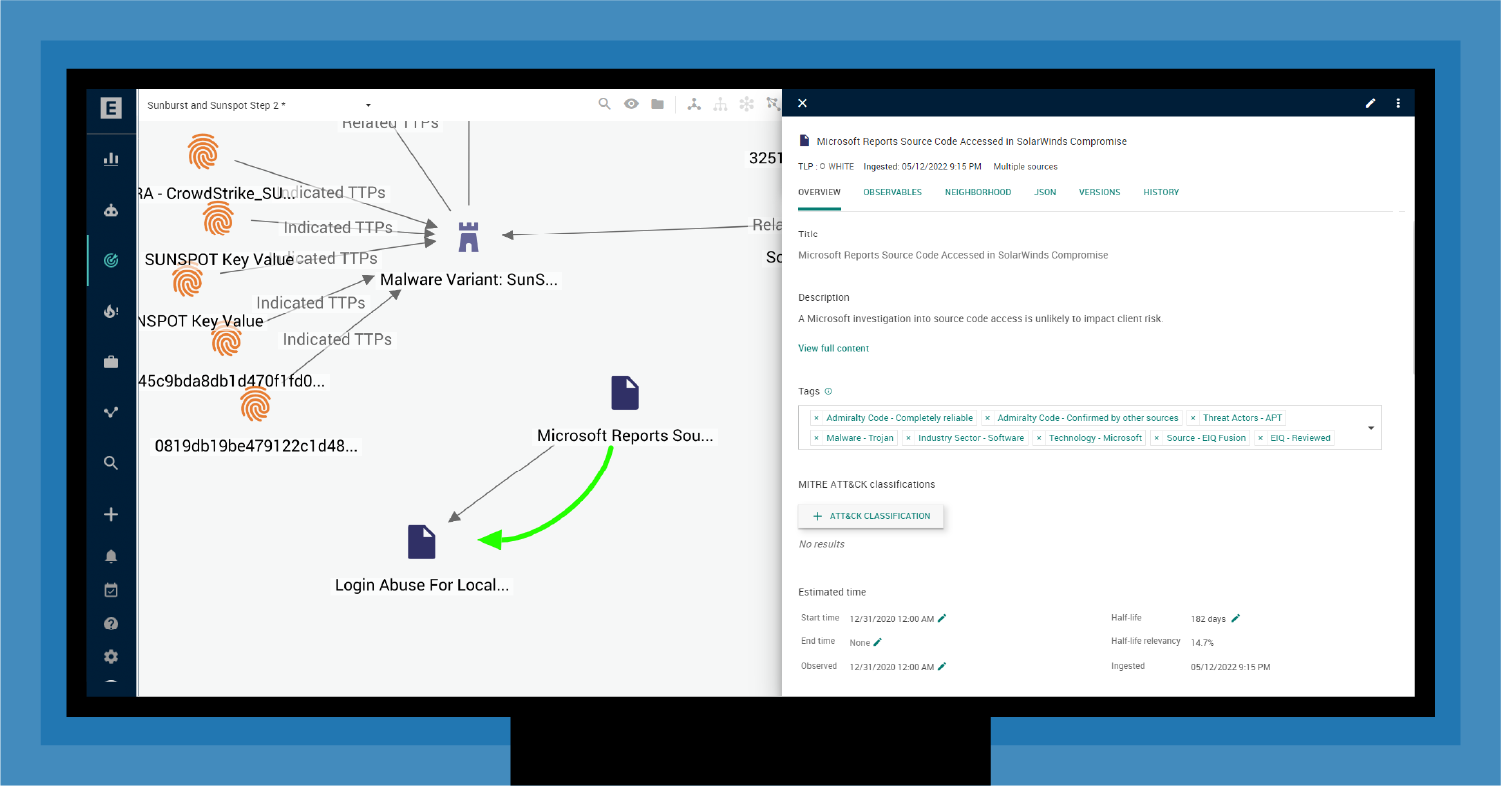Search the graph using toolbar magnifier
The height and width of the screenshot is (786, 1501).
(605, 104)
